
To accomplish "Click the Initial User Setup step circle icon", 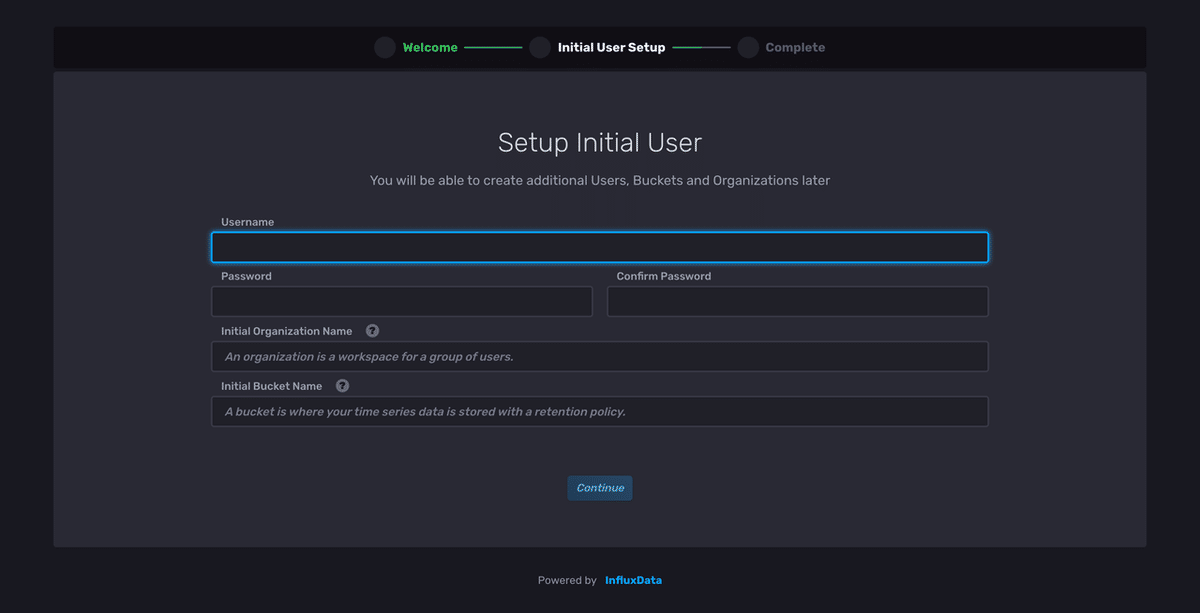I will coord(539,47).
